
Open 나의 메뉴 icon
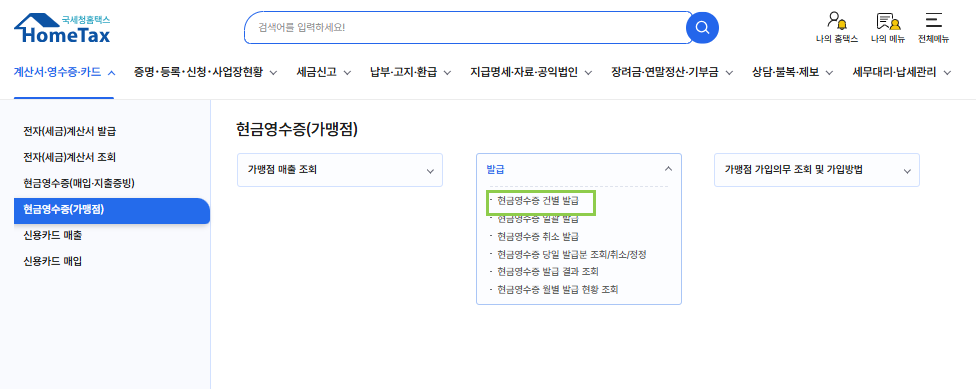888,28
